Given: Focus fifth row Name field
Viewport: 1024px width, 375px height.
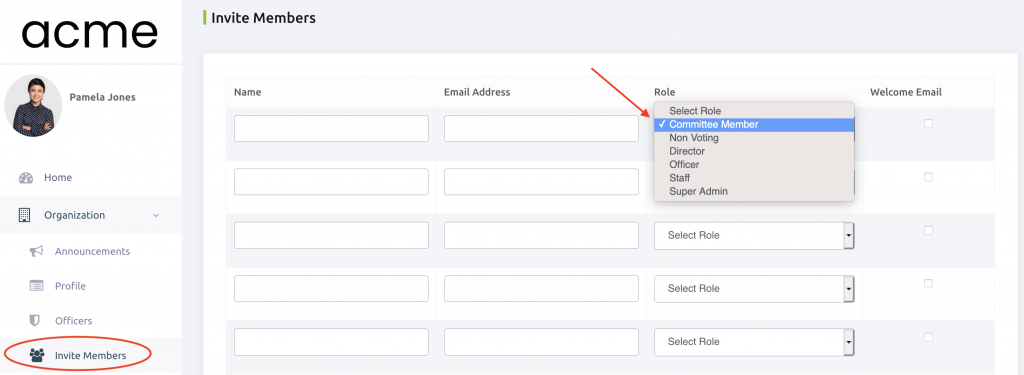Looking at the screenshot, I should [331, 342].
